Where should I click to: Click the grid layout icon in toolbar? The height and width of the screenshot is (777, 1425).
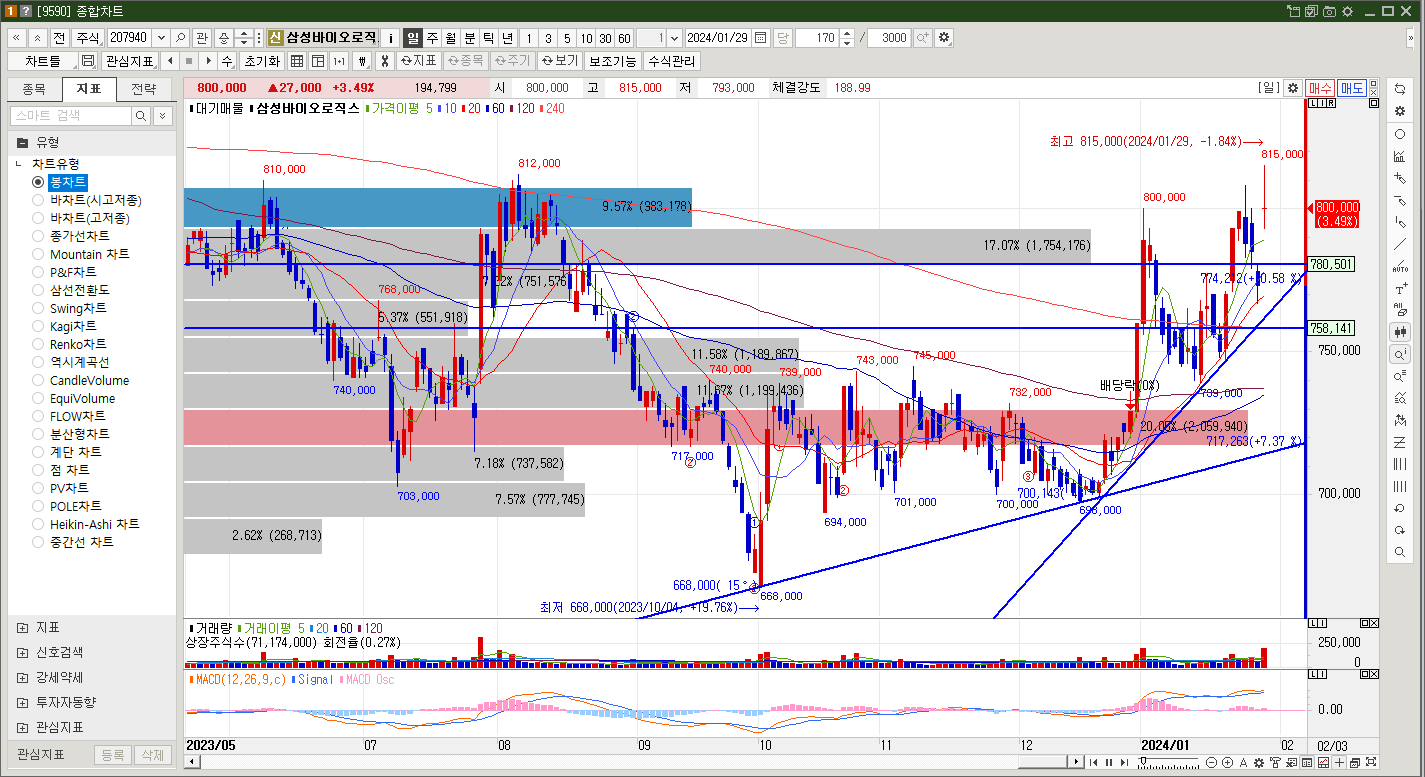coord(299,61)
